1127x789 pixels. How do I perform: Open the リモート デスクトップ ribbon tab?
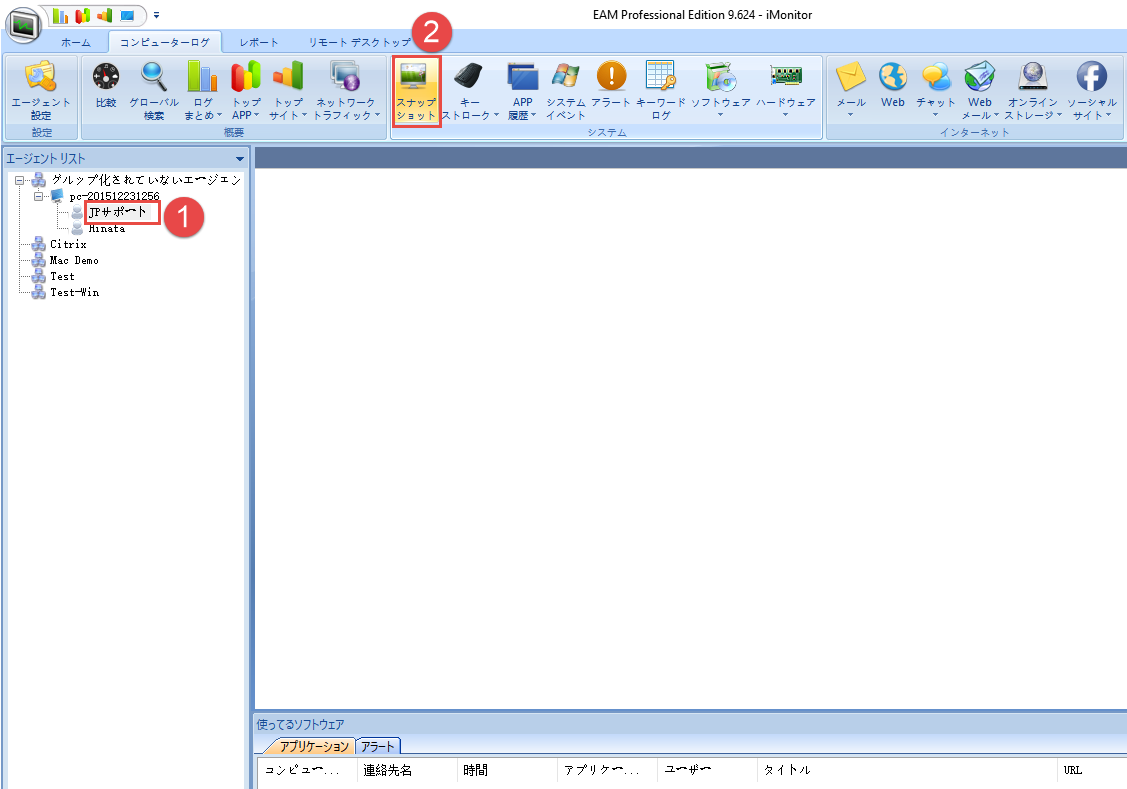pyautogui.click(x=359, y=42)
